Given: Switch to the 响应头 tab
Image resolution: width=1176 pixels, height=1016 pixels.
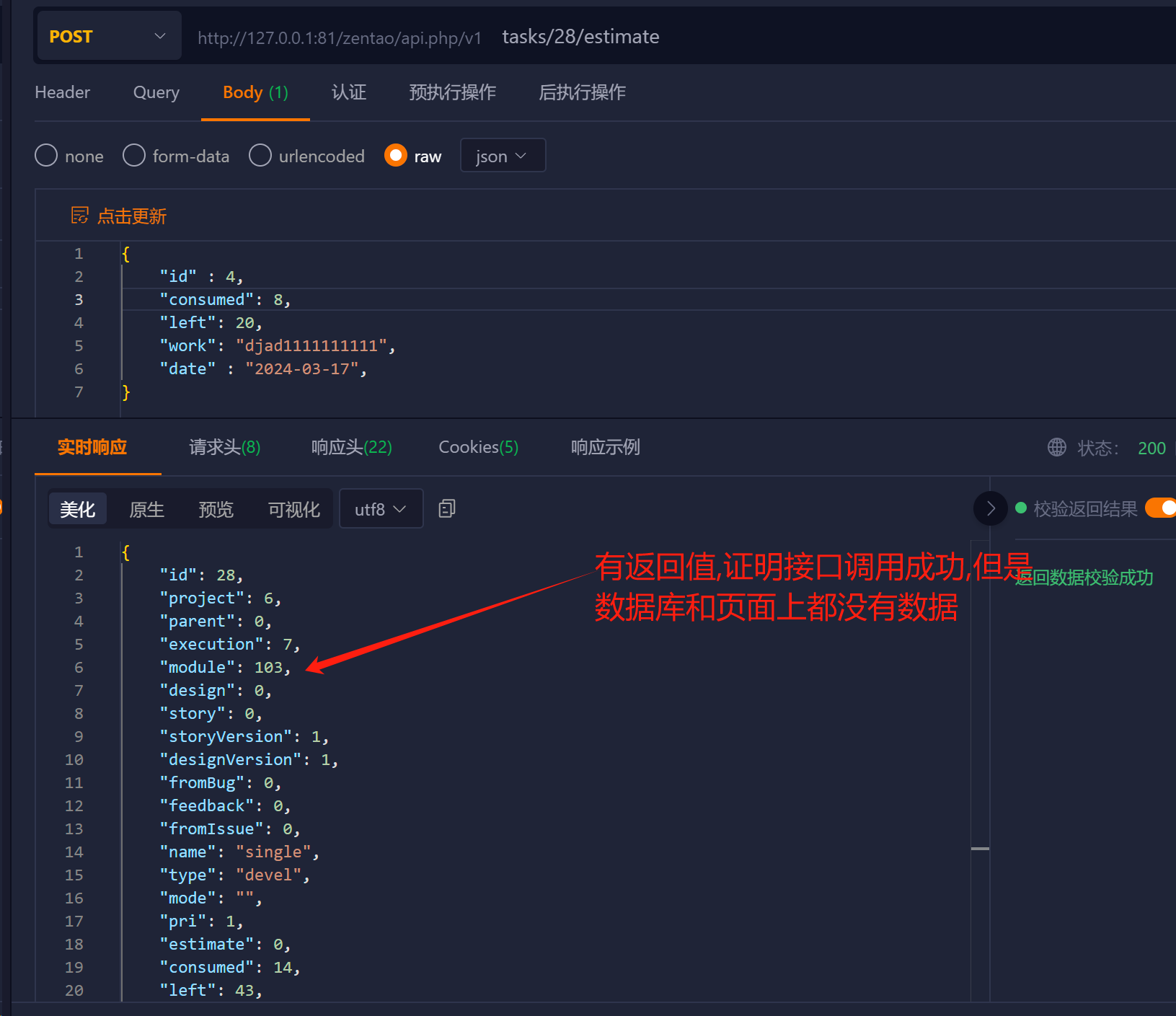Looking at the screenshot, I should [x=351, y=447].
